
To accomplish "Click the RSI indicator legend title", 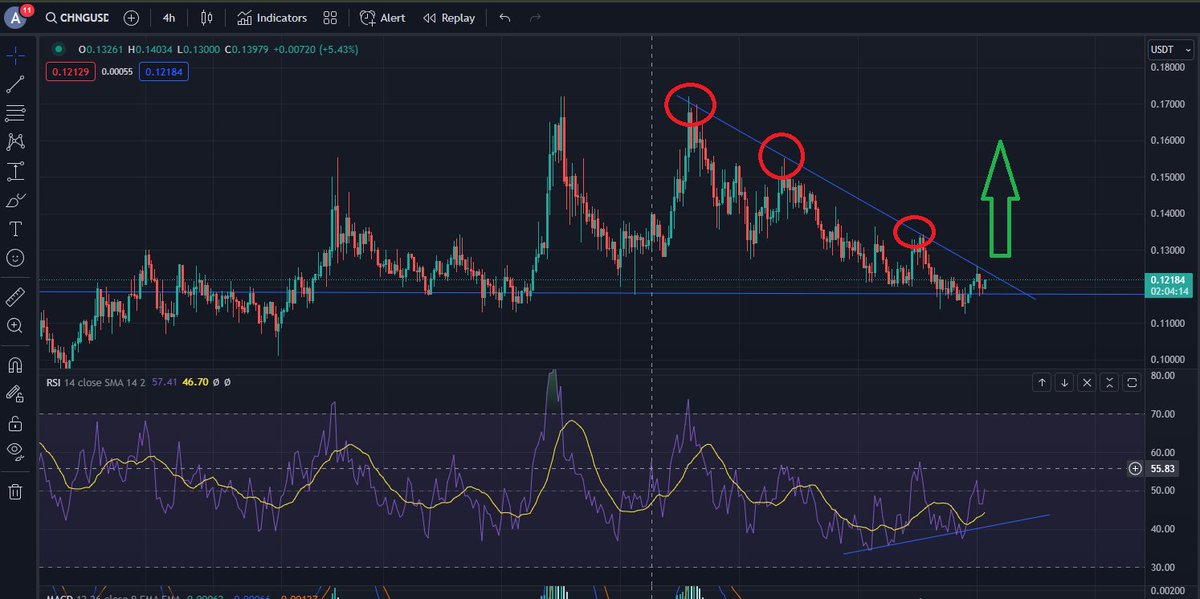I will click(x=53, y=382).
